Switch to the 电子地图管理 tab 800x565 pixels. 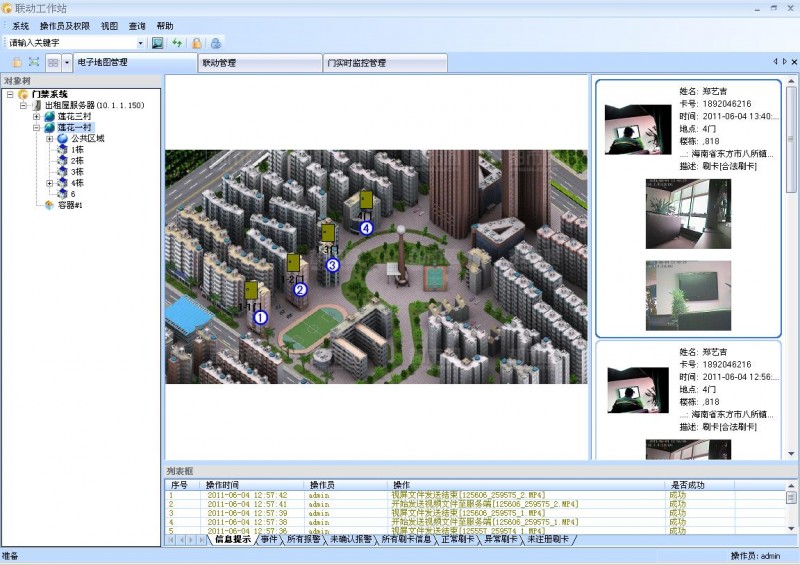click(x=135, y=63)
